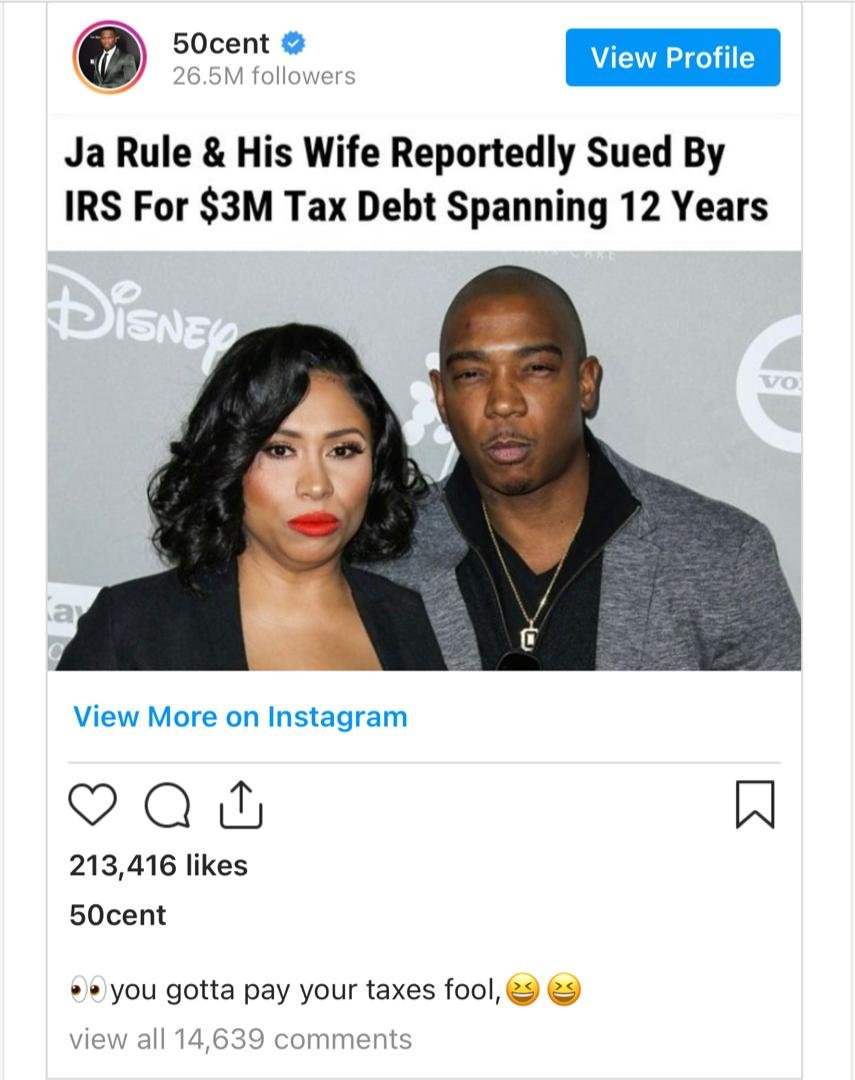Open comments via speech bubble icon
Image resolution: width=855 pixels, height=1080 pixels.
coord(167,805)
